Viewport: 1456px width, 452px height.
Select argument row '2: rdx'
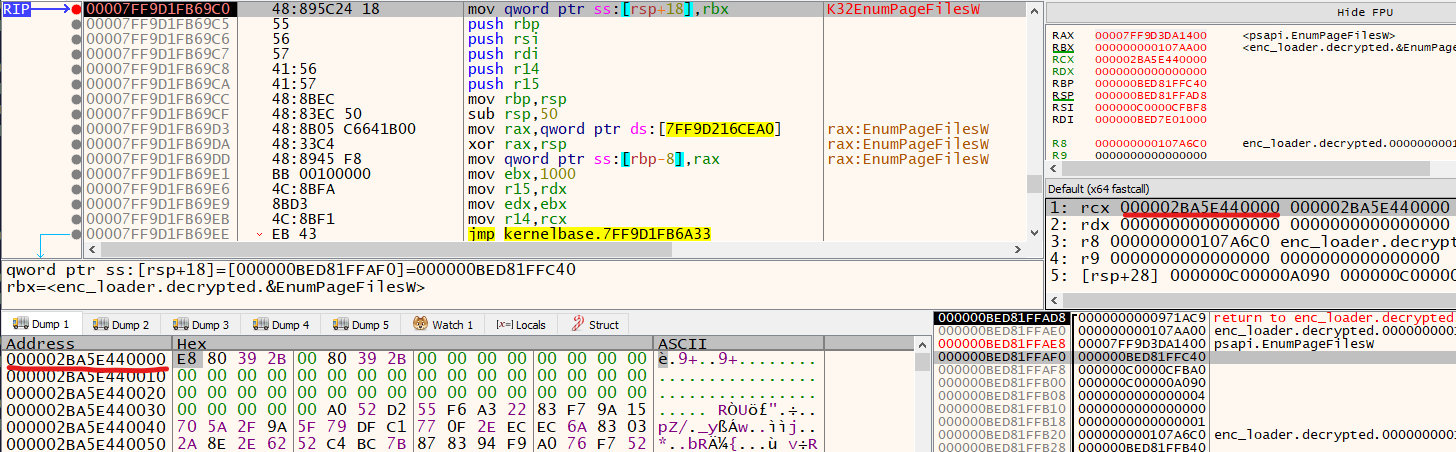(1251, 224)
